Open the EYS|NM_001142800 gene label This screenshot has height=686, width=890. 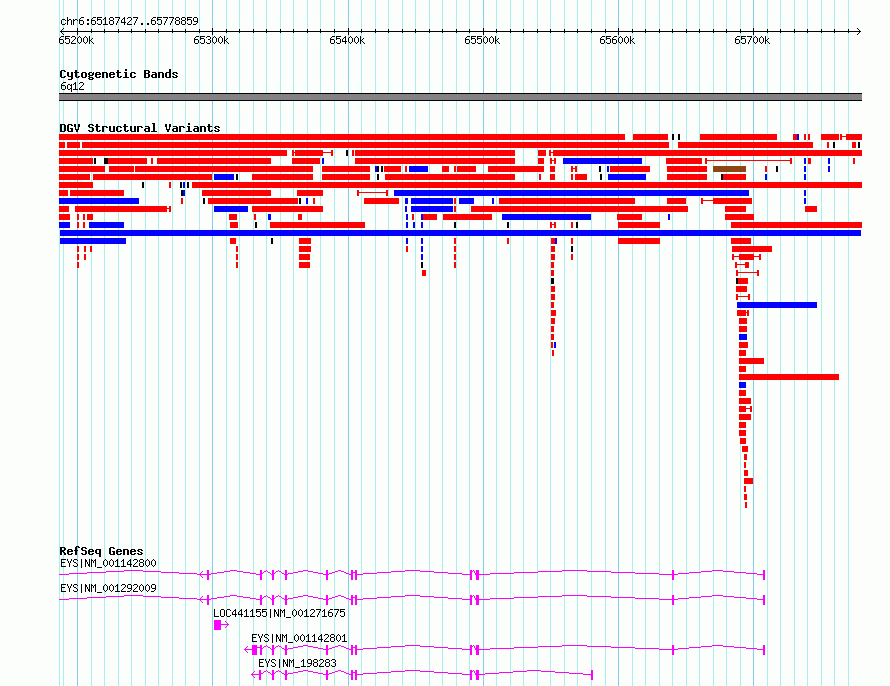pos(108,563)
